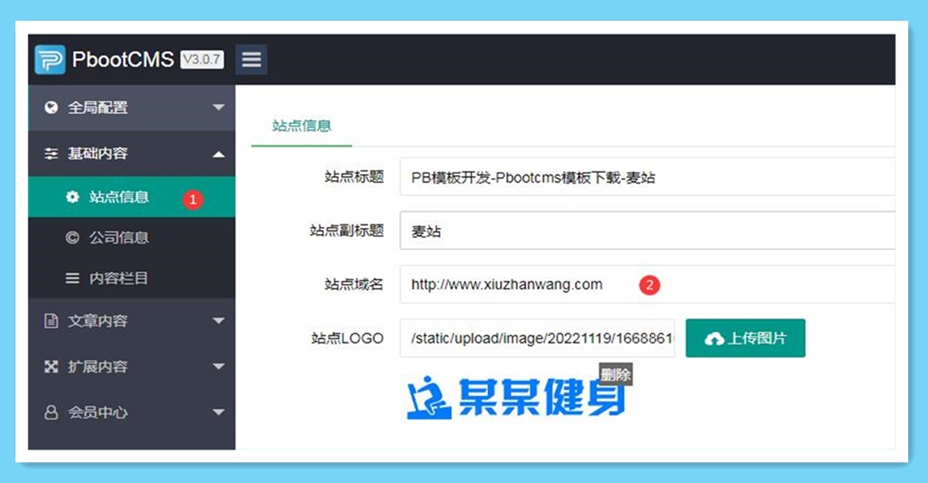Click the 站点域名 input field
Screen dimensions: 928x483
[x=645, y=285]
